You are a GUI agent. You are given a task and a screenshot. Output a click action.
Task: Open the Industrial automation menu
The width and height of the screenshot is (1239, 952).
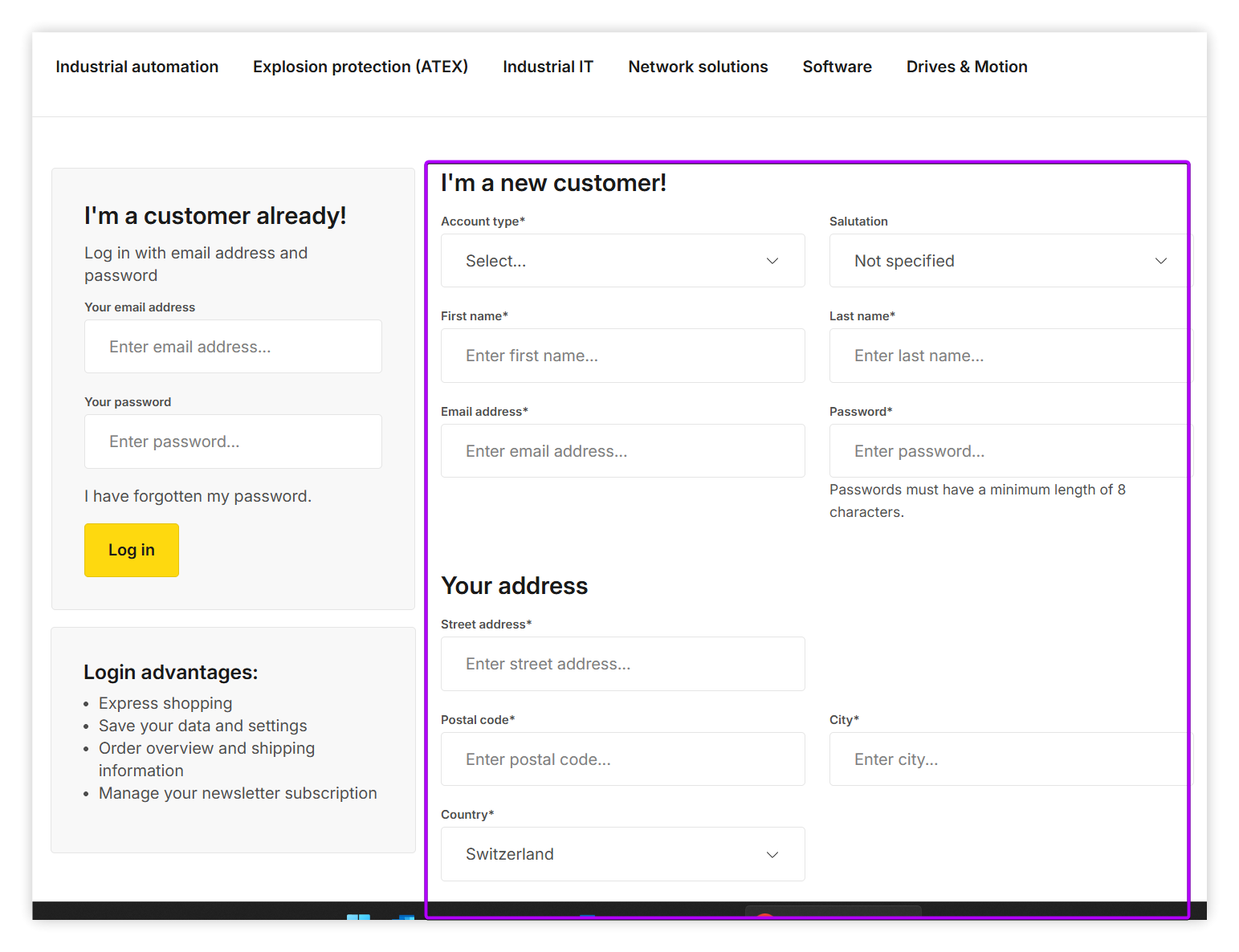pyautogui.click(x=137, y=67)
